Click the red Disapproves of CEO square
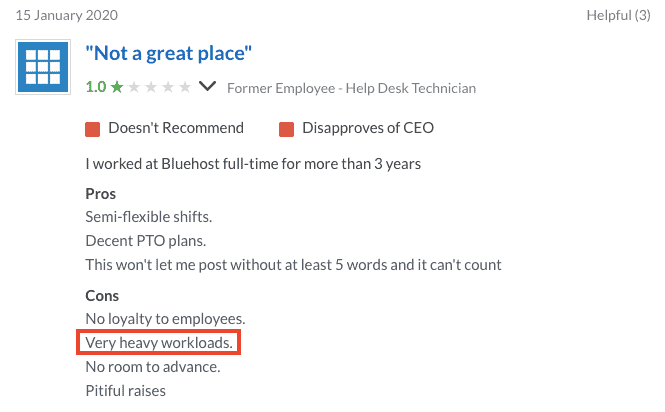 pyautogui.click(x=286, y=129)
